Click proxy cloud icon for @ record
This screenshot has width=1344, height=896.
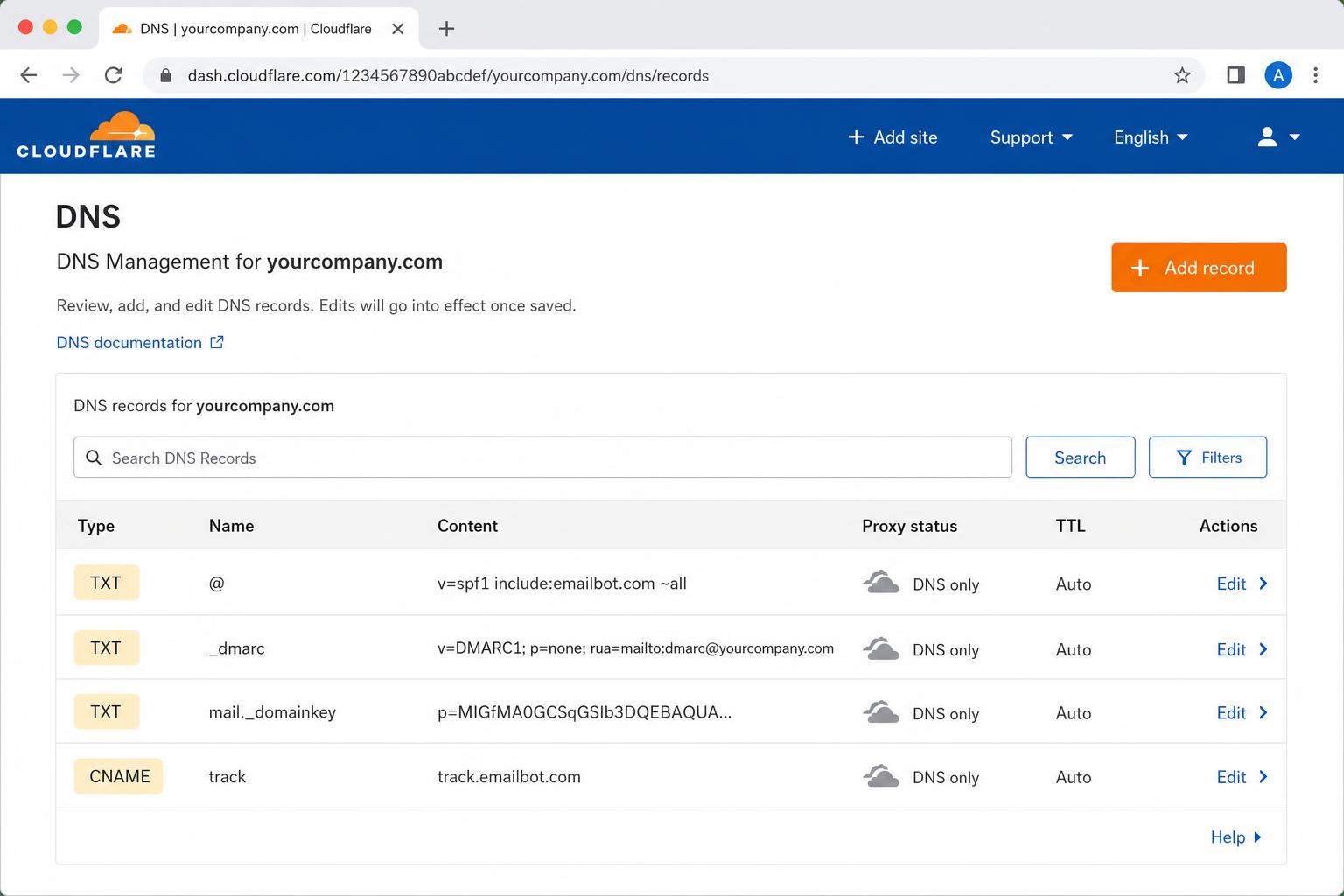(881, 583)
